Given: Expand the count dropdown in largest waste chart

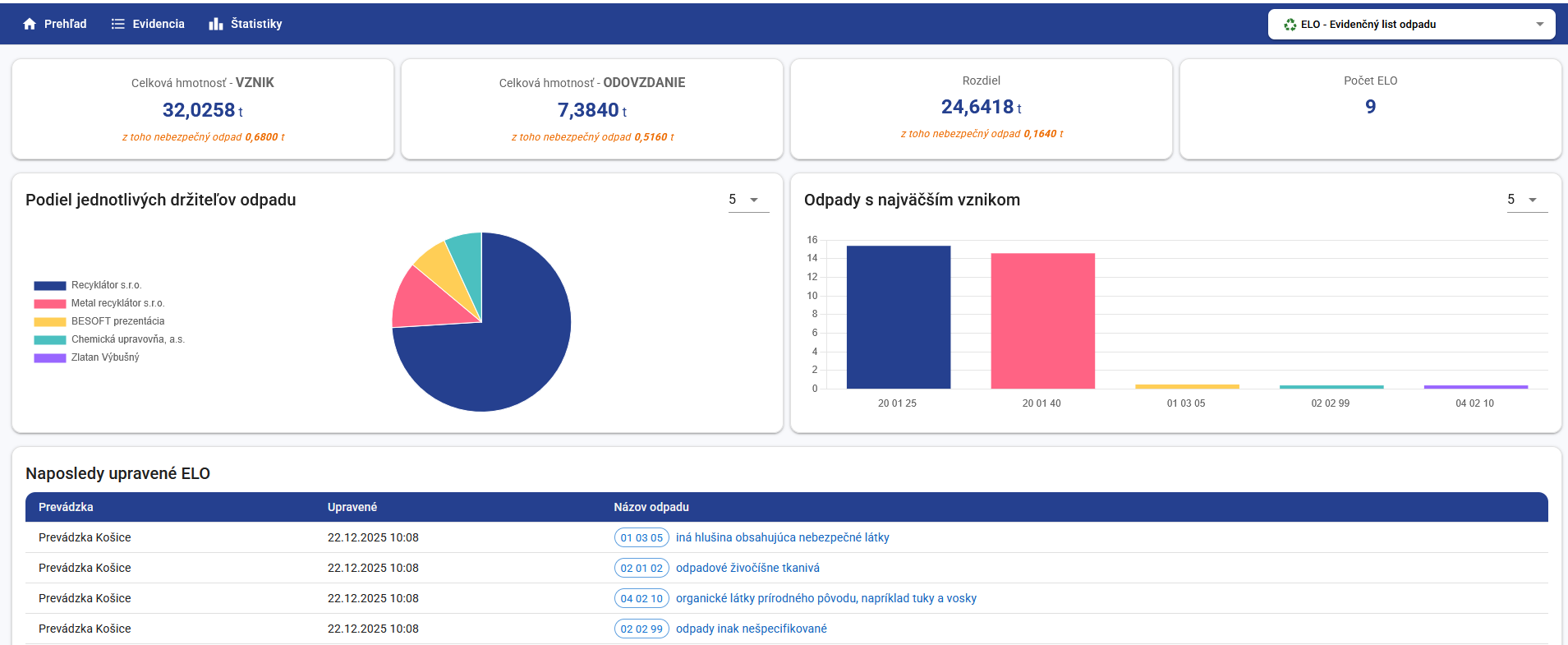Looking at the screenshot, I should point(1527,200).
